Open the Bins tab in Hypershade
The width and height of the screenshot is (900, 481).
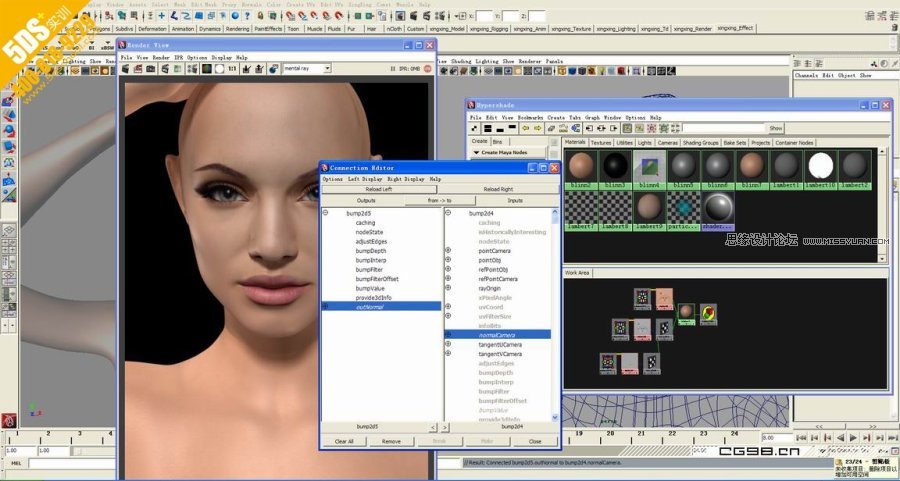498,142
